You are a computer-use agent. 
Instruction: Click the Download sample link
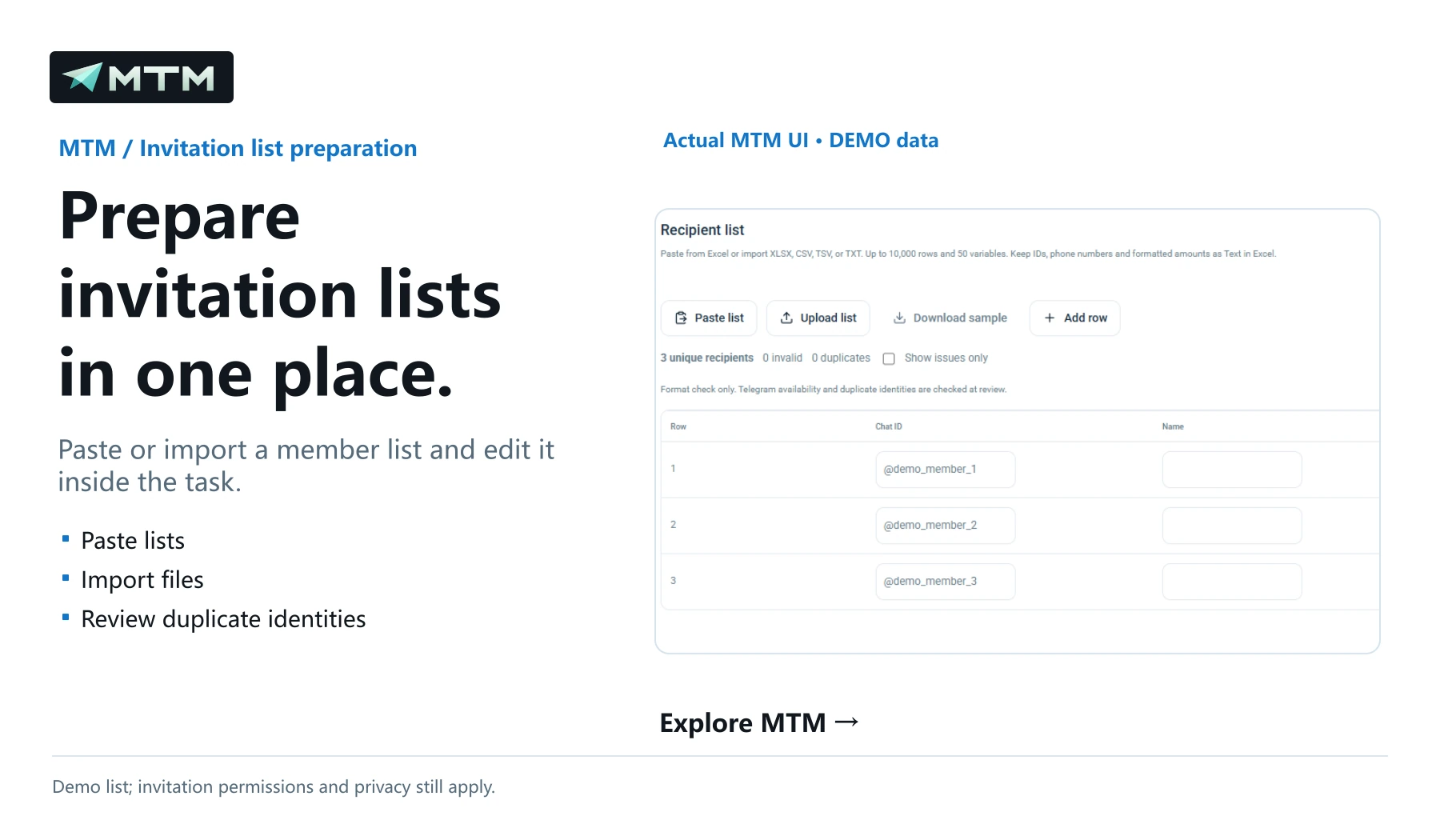[x=950, y=318]
